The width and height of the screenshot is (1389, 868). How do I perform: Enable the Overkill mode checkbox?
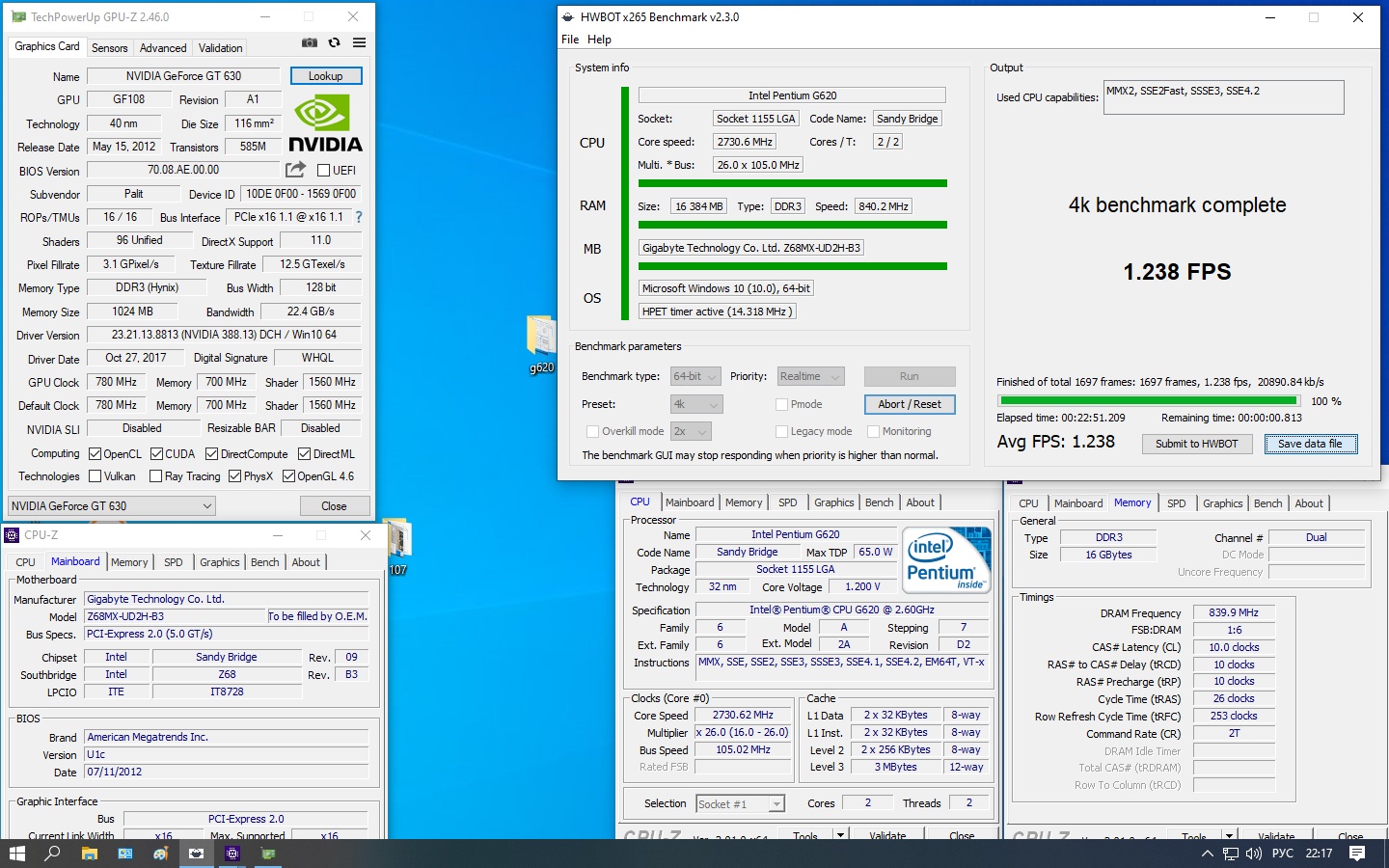[x=592, y=431]
